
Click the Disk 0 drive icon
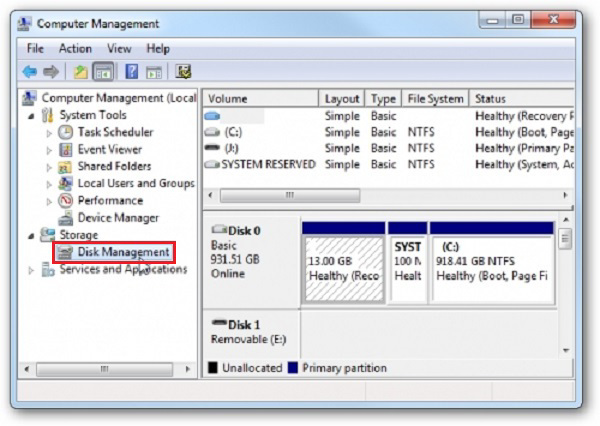click(217, 229)
